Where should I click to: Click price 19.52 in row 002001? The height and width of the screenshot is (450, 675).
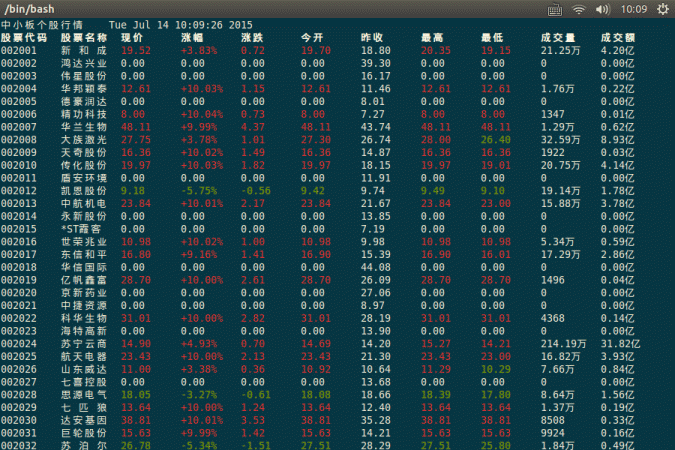point(136,50)
